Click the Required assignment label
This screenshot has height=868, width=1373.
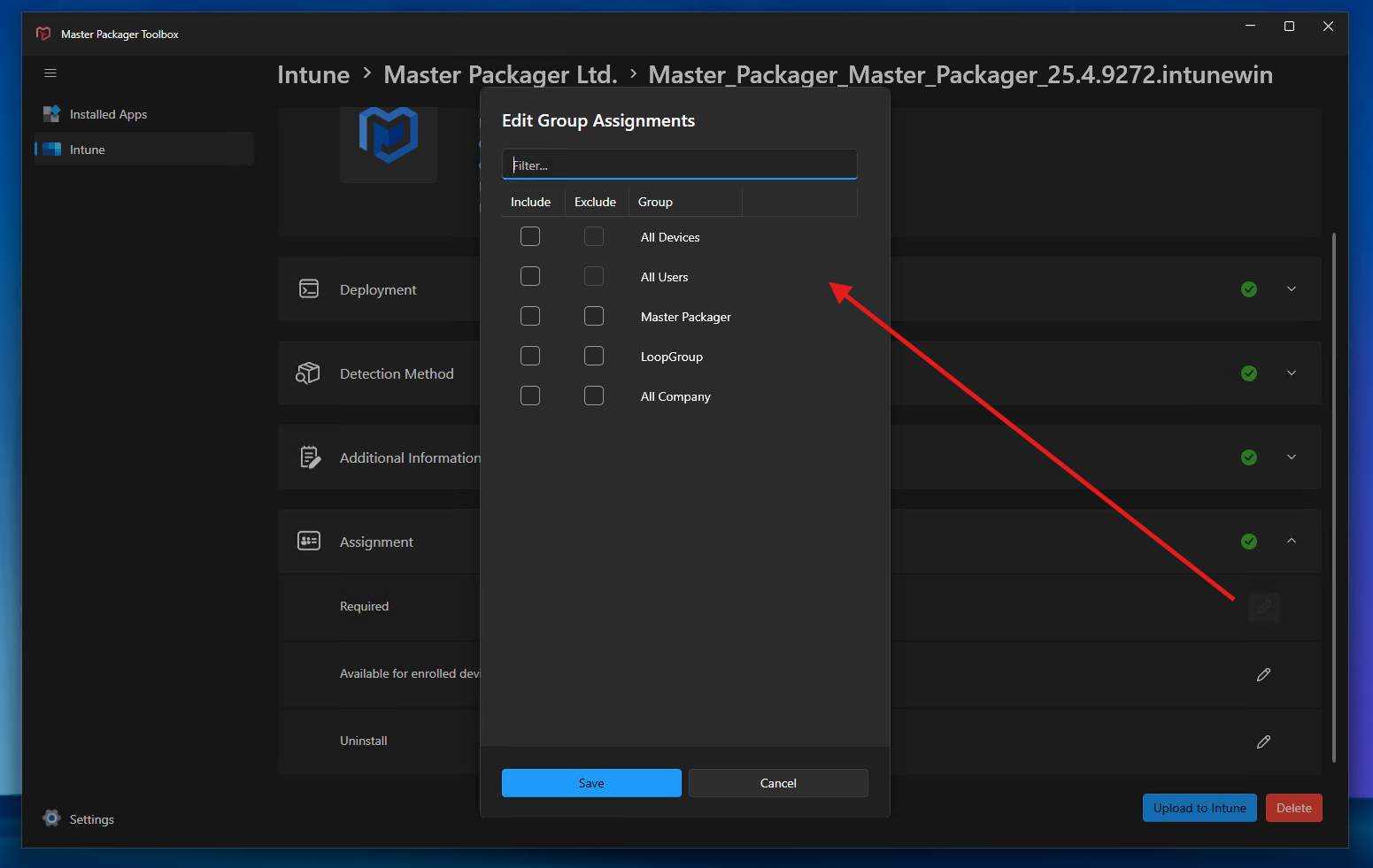pos(364,606)
